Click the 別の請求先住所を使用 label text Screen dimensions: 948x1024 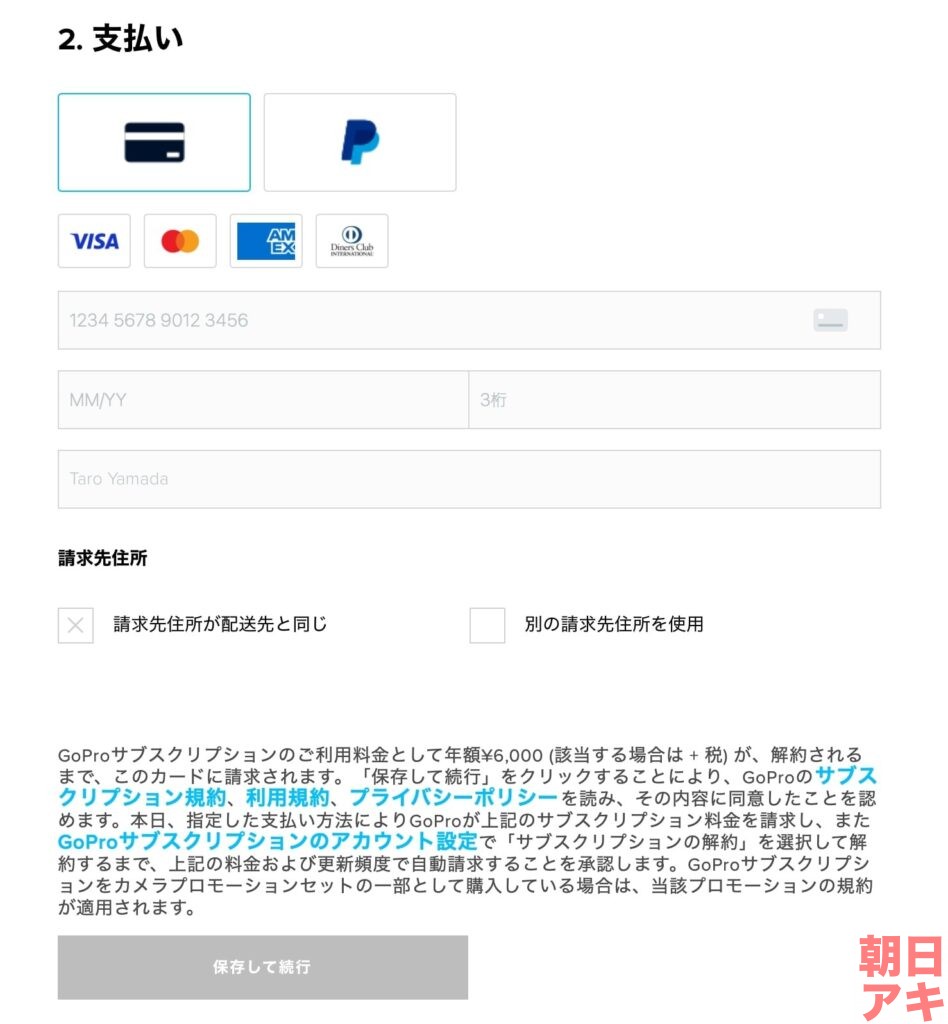point(614,624)
